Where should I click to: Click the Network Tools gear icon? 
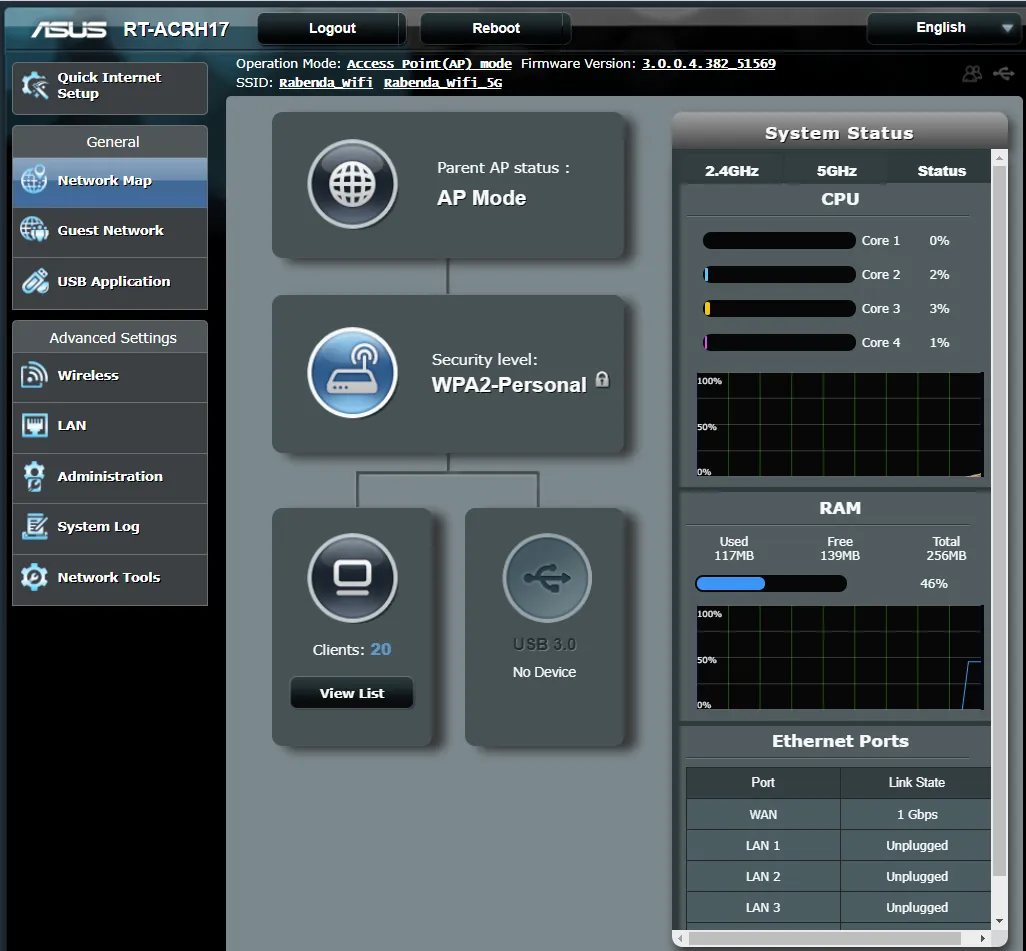click(34, 577)
